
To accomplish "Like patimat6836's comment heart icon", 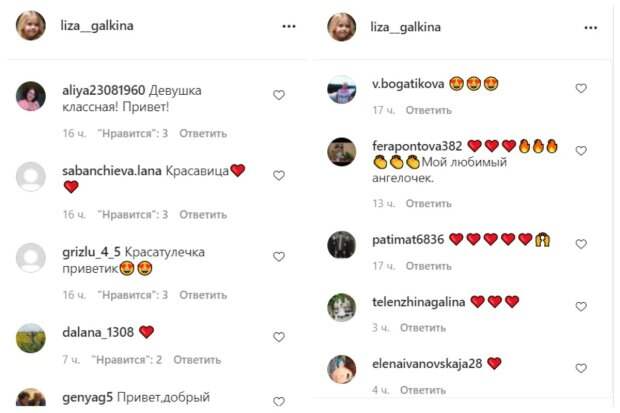I will tap(581, 244).
